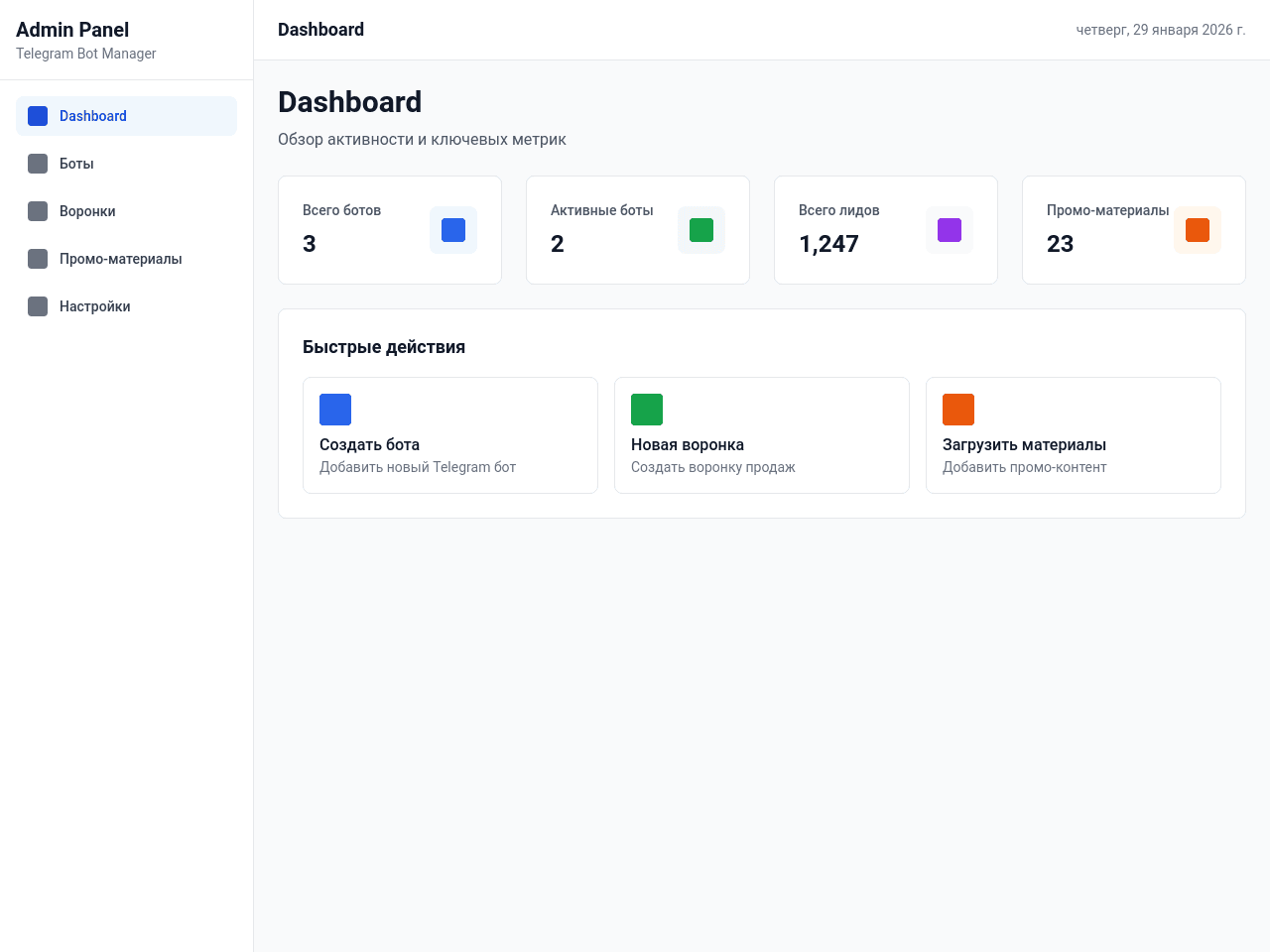Click the gray icon beside Боты
1270x952 pixels.
[x=38, y=164]
